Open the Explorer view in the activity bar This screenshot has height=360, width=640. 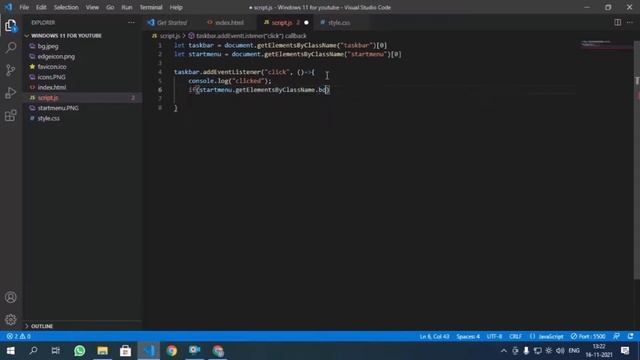11,26
